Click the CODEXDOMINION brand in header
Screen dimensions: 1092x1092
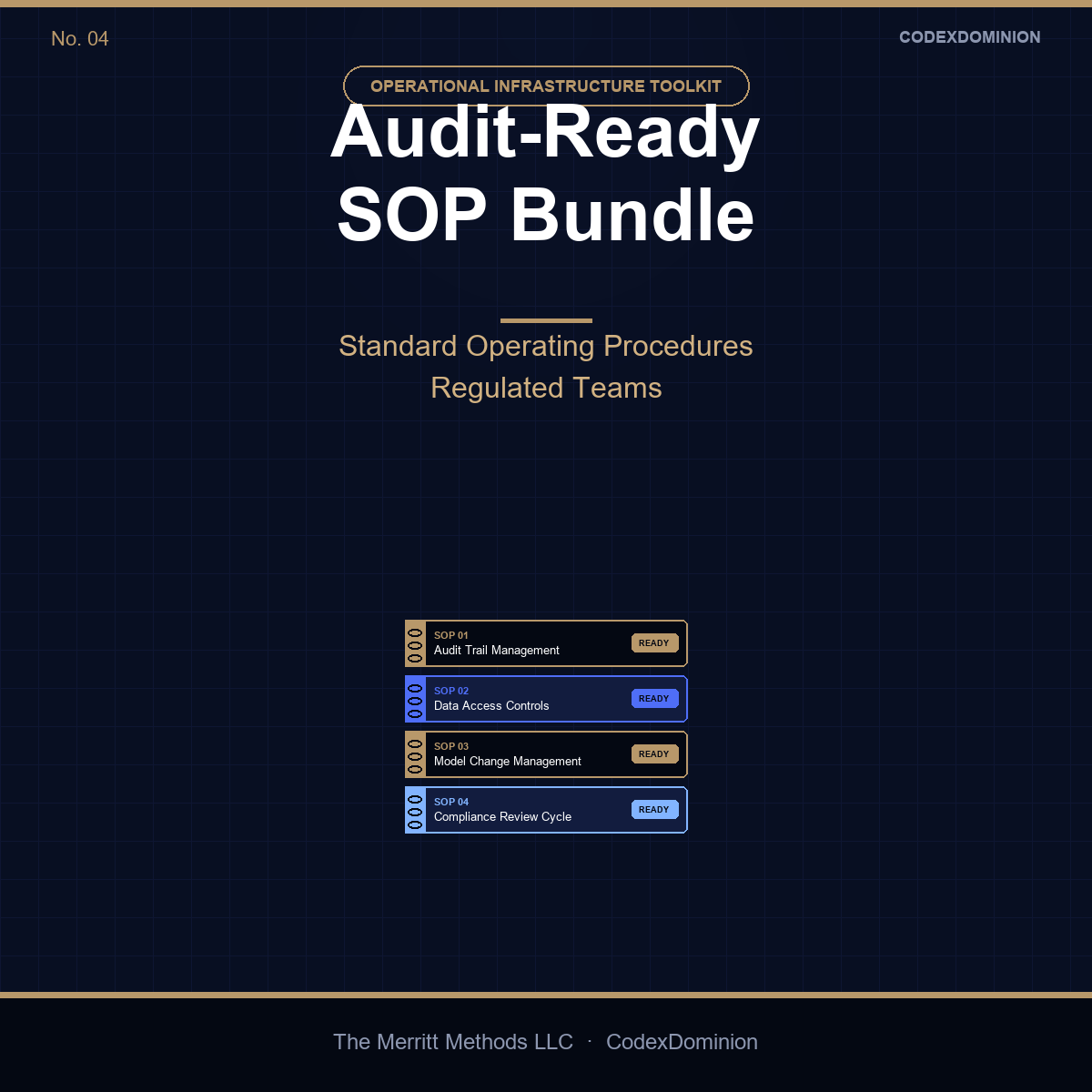tap(970, 37)
